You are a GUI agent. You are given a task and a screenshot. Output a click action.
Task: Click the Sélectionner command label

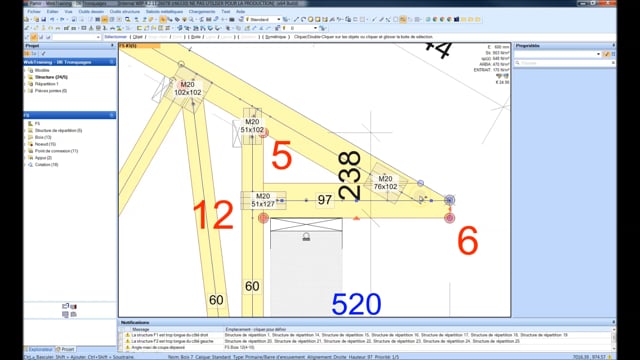(116, 37)
